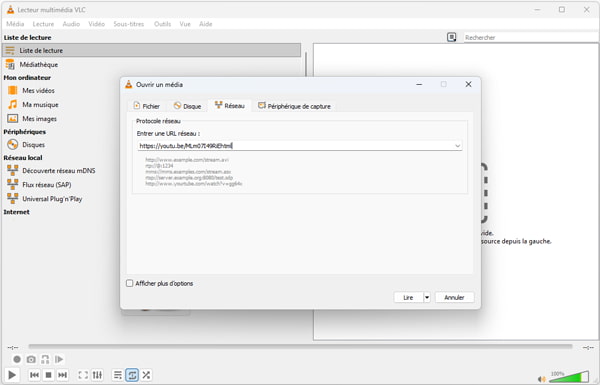The width and height of the screenshot is (600, 385).
Task: Click the Annuler button
Action: click(x=454, y=297)
